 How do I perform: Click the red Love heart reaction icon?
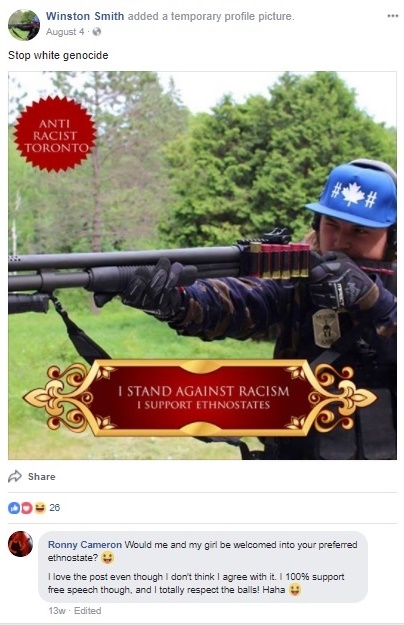tap(27, 507)
